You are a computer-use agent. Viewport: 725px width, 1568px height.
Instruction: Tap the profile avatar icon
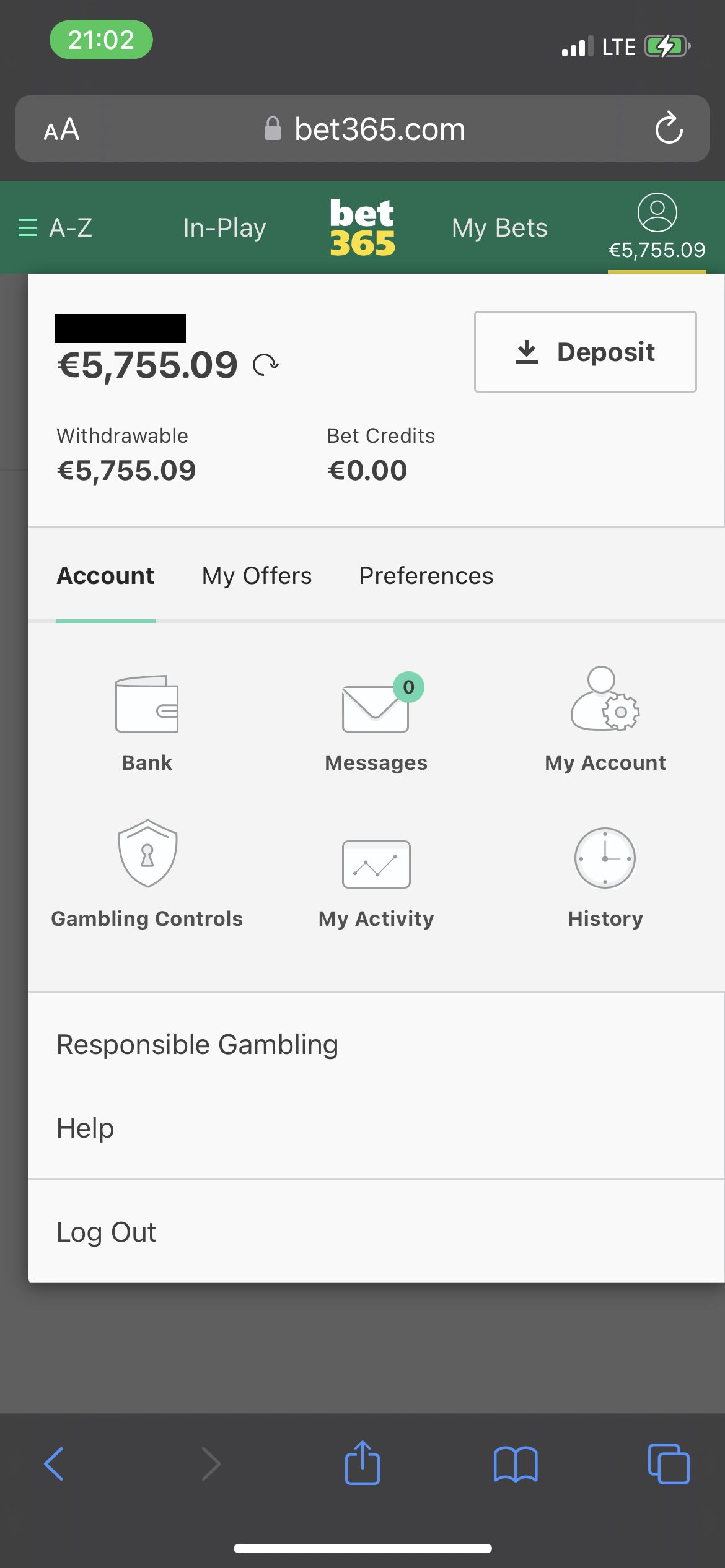[x=657, y=213]
